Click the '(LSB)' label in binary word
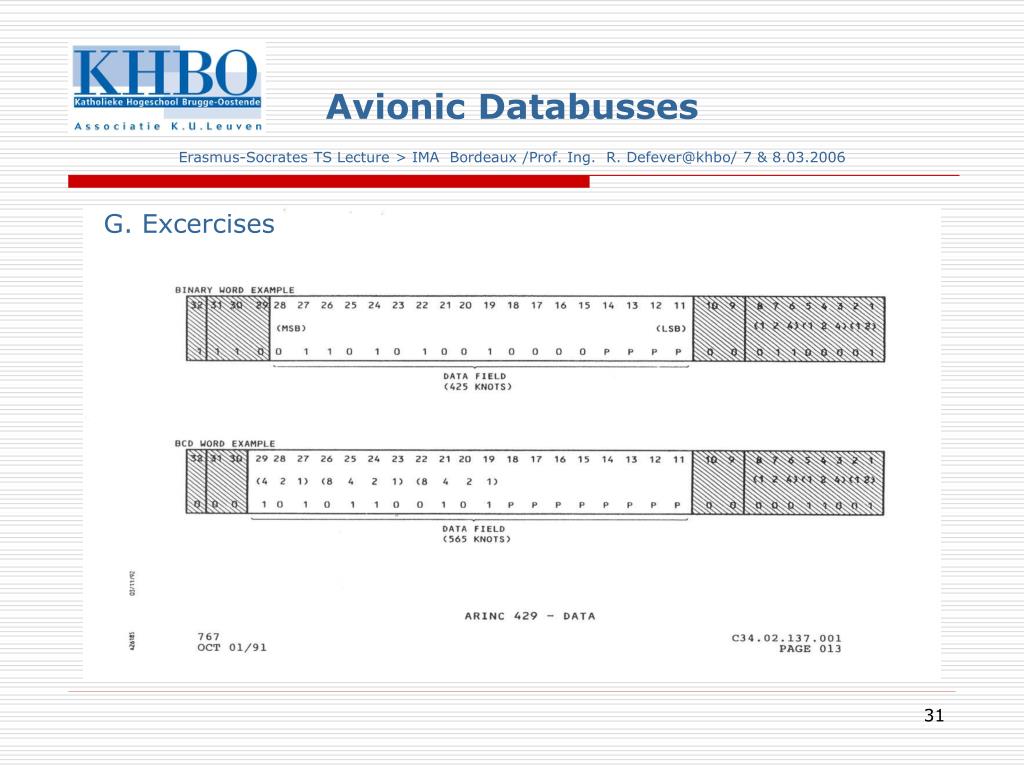 pyautogui.click(x=671, y=328)
